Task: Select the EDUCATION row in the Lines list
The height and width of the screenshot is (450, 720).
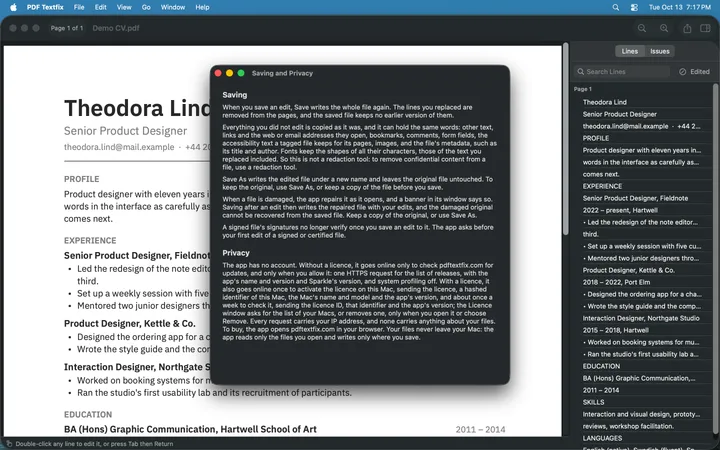Action: [643, 366]
